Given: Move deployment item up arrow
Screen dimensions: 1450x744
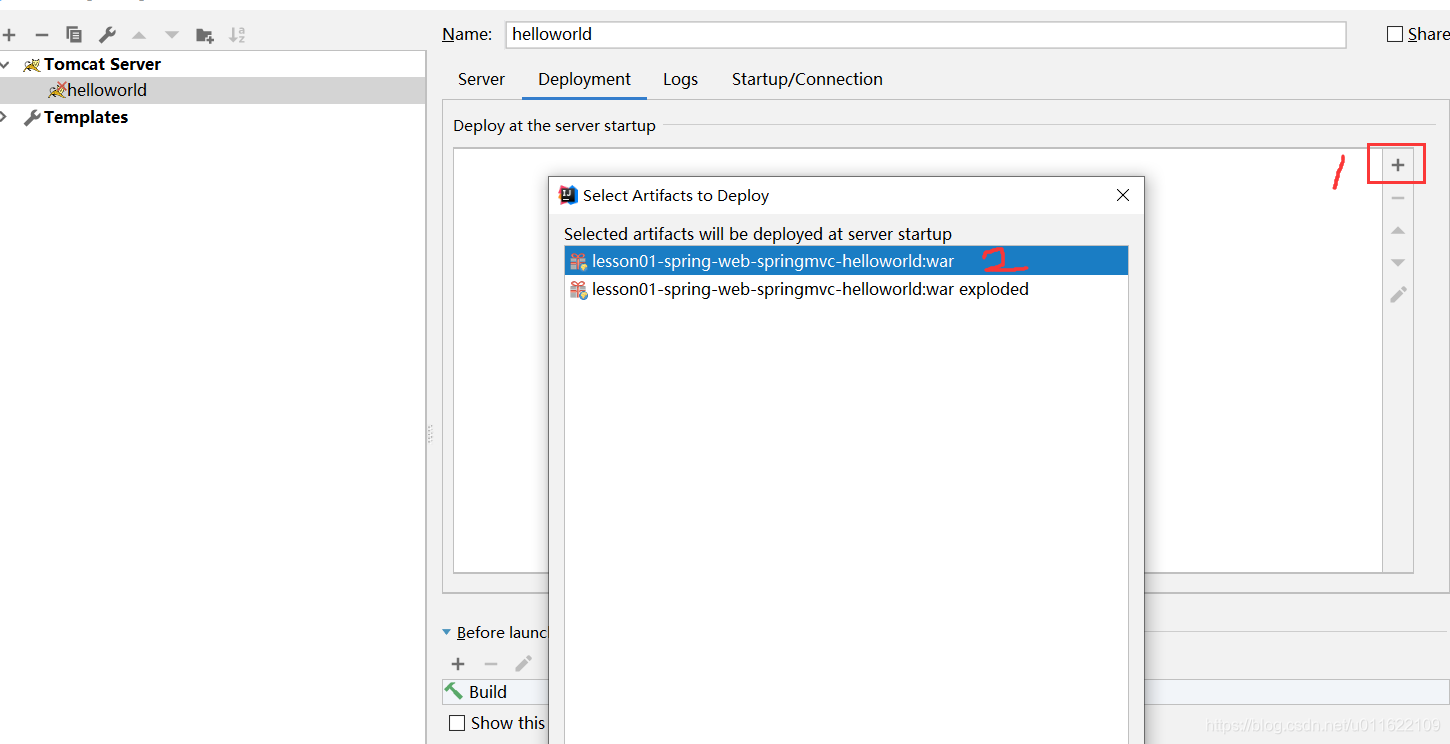Looking at the screenshot, I should tap(1398, 230).
